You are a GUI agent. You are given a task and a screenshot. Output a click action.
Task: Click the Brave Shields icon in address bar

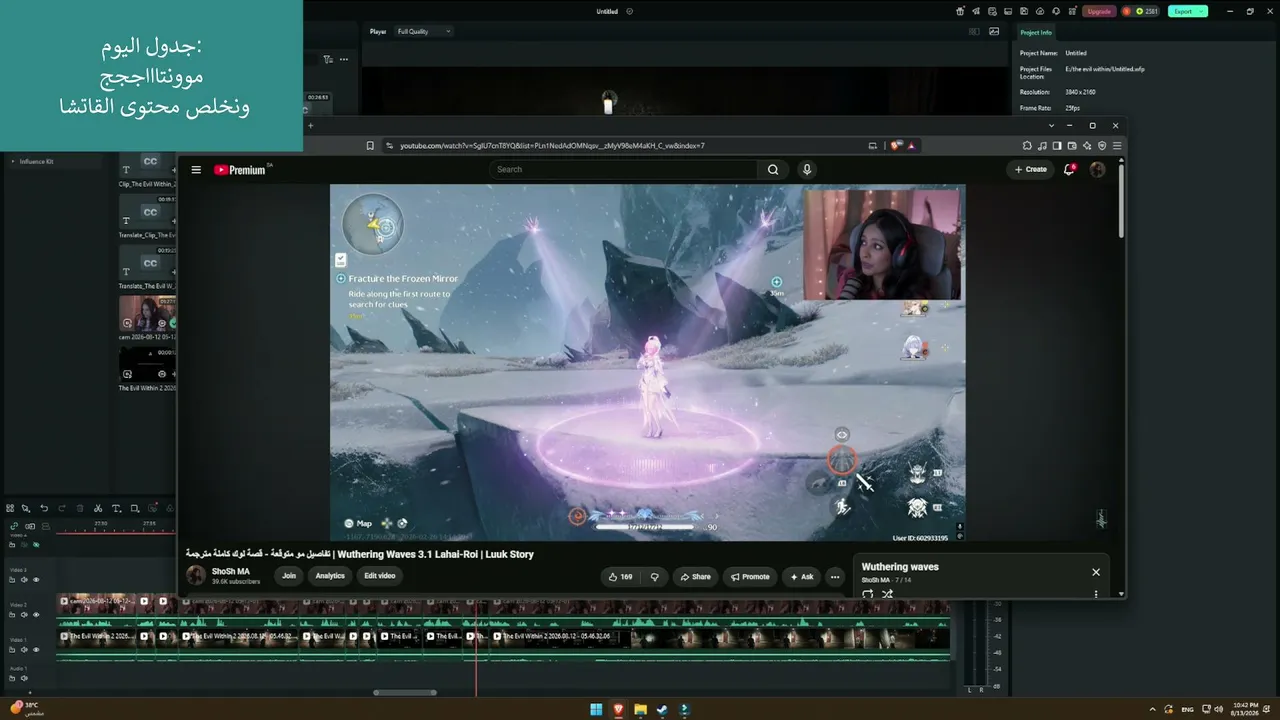click(x=896, y=146)
